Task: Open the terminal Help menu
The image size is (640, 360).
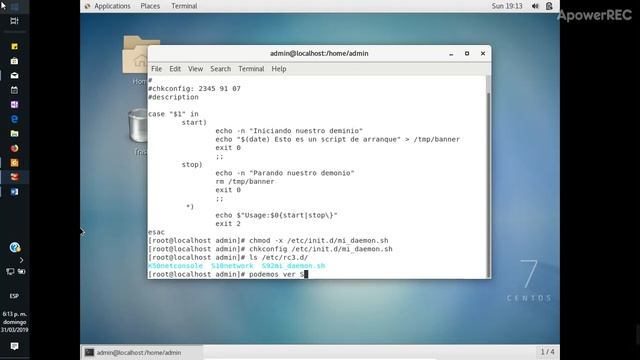Action: pos(279,69)
